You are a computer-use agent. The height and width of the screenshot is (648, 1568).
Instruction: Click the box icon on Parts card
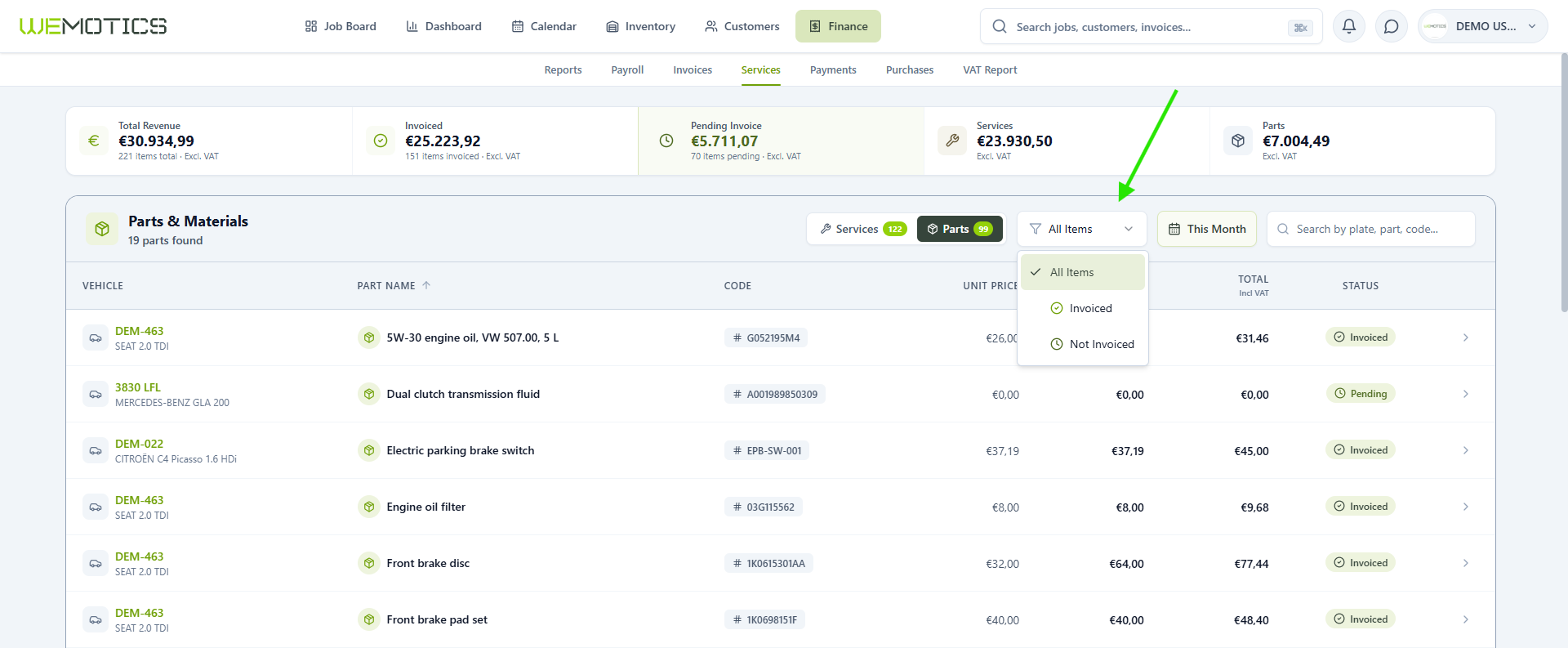pos(1238,141)
